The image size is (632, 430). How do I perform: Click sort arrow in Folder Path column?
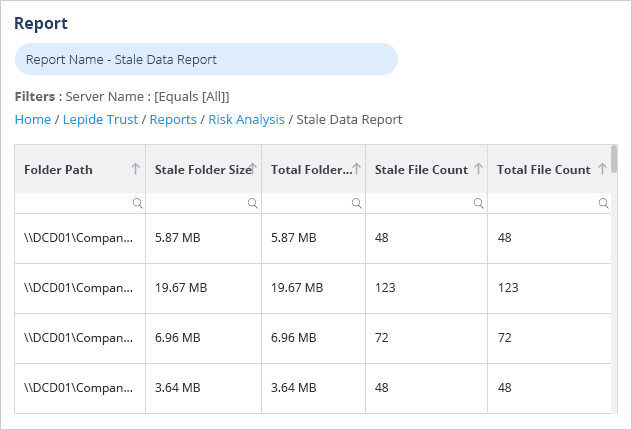point(135,169)
